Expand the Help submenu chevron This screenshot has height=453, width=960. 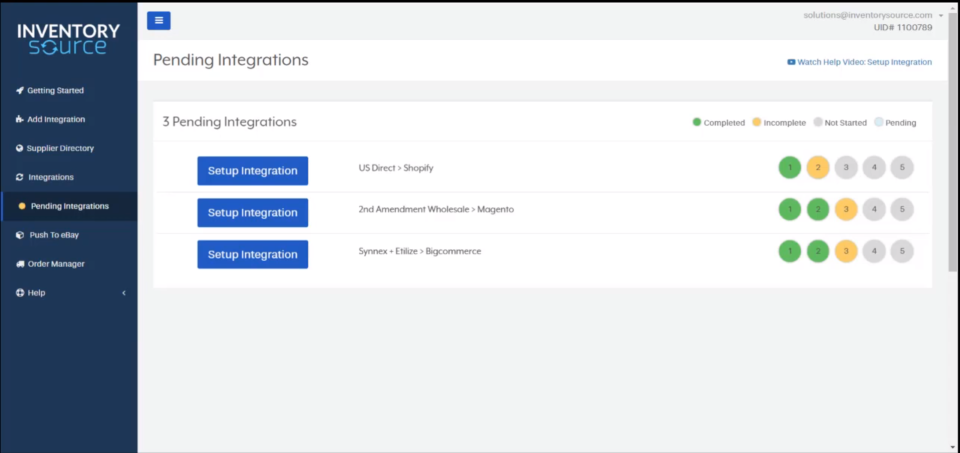[124, 293]
